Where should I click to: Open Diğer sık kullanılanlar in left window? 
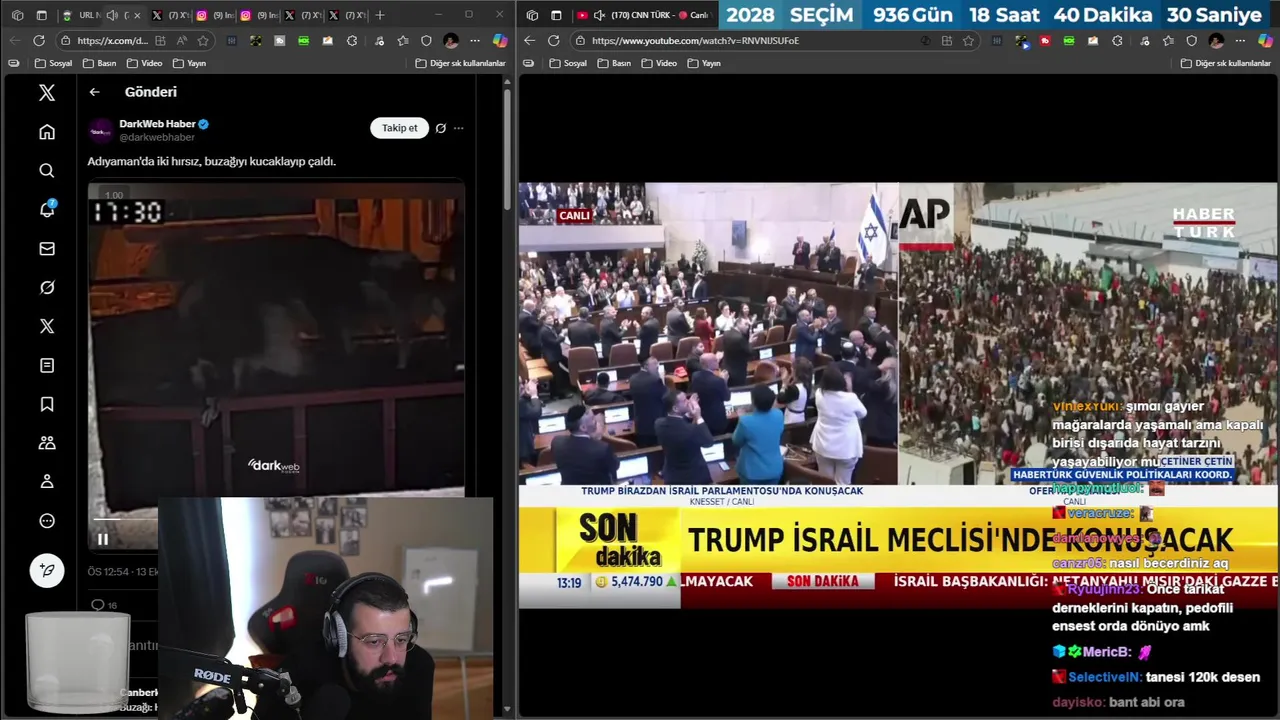pos(460,63)
